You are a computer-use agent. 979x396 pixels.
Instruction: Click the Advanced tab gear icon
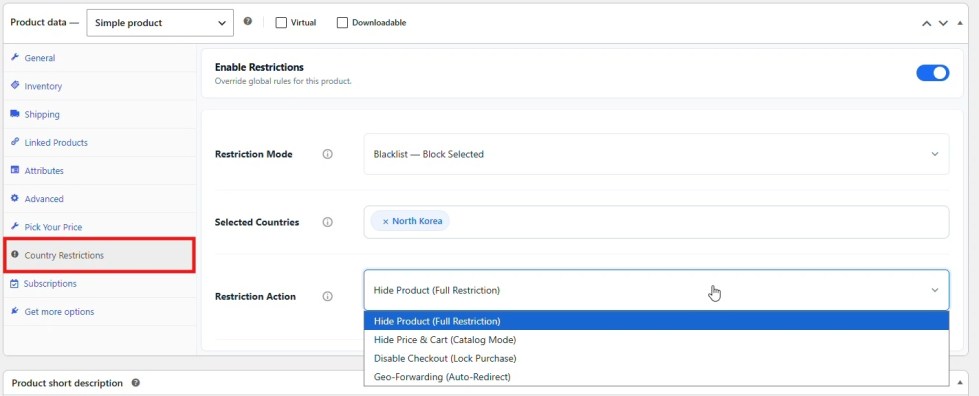[15, 198]
